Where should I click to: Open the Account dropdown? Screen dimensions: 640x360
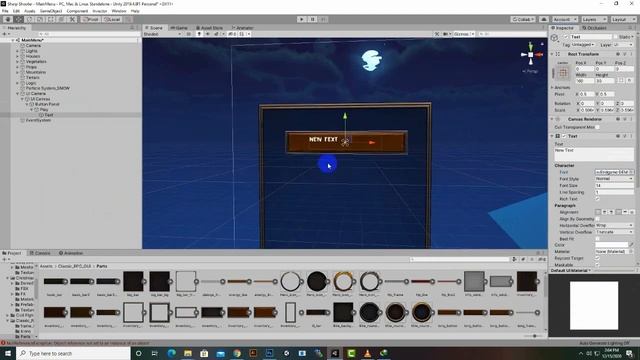click(x=564, y=19)
